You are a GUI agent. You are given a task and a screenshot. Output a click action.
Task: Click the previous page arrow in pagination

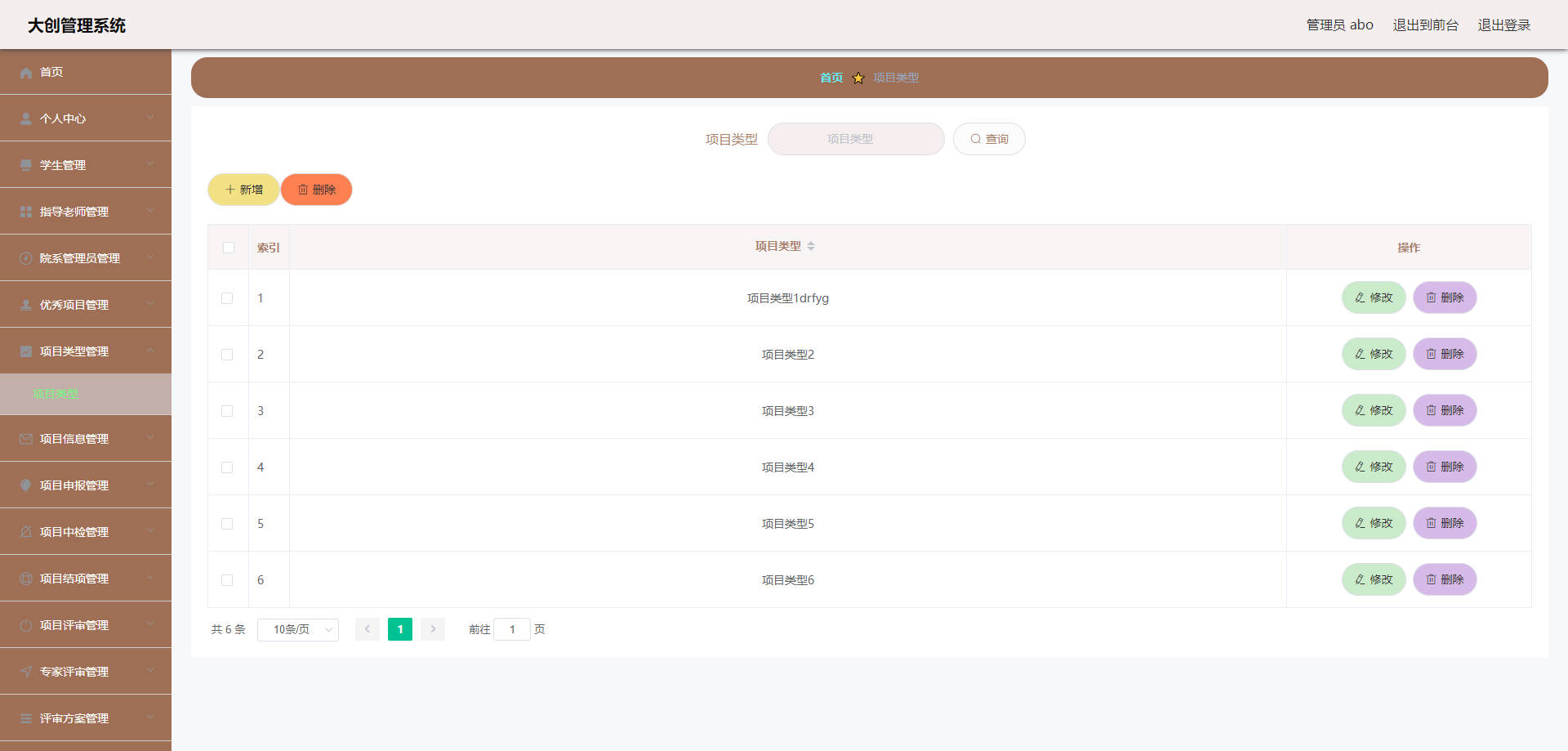click(x=367, y=629)
